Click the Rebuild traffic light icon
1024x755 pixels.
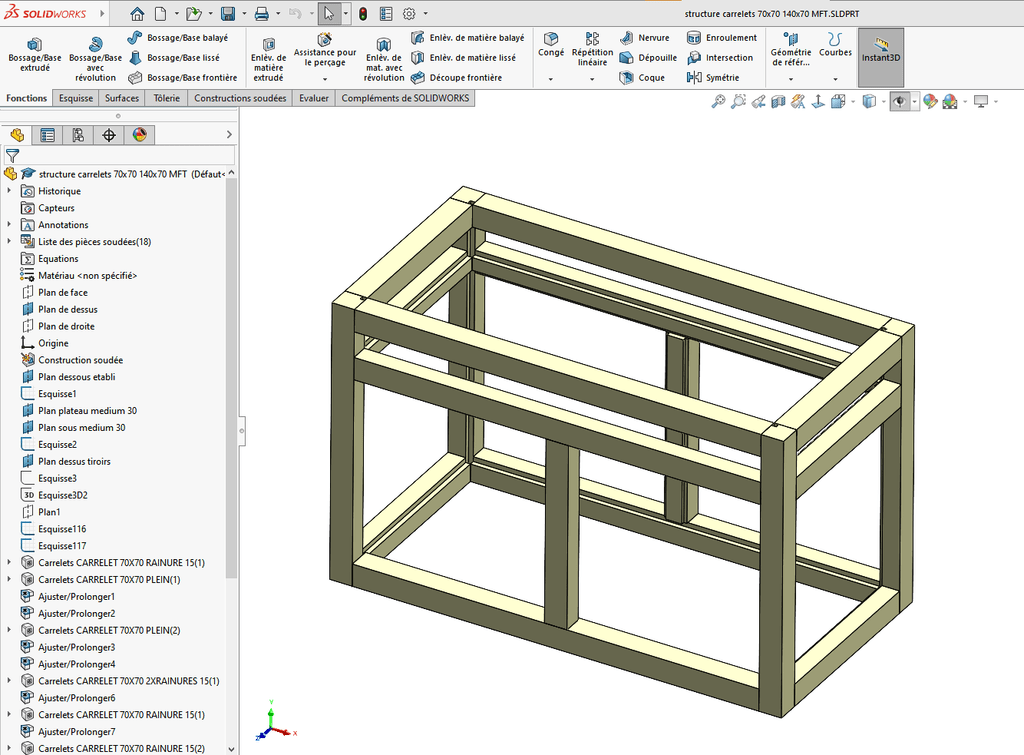pyautogui.click(x=363, y=14)
